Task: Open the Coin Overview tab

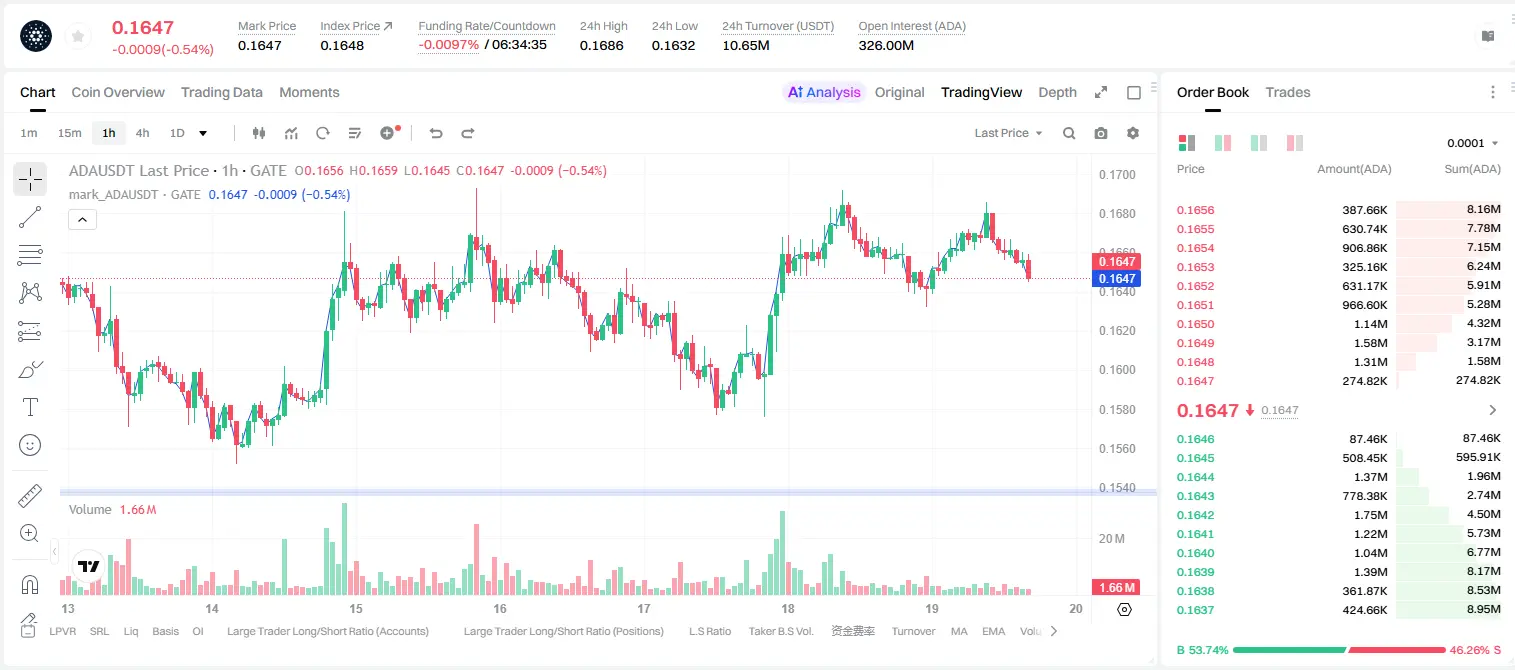Action: [x=118, y=92]
